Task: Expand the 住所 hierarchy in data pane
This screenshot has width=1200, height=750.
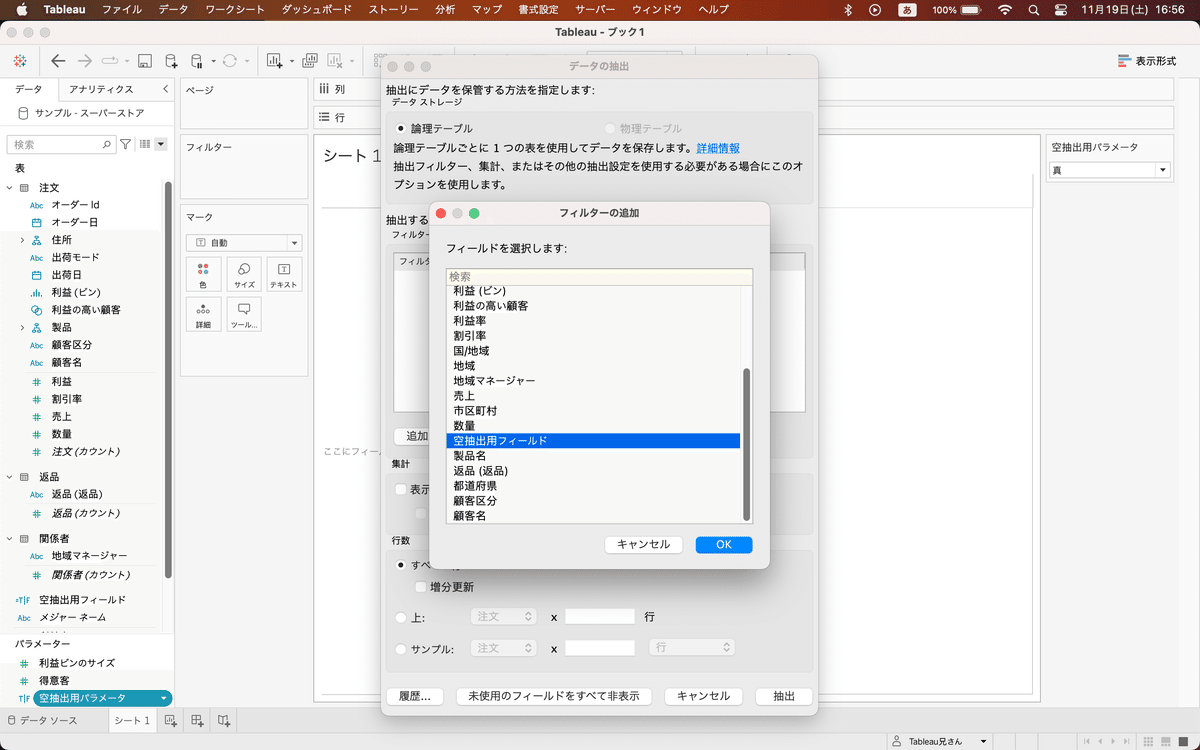Action: click(22, 240)
